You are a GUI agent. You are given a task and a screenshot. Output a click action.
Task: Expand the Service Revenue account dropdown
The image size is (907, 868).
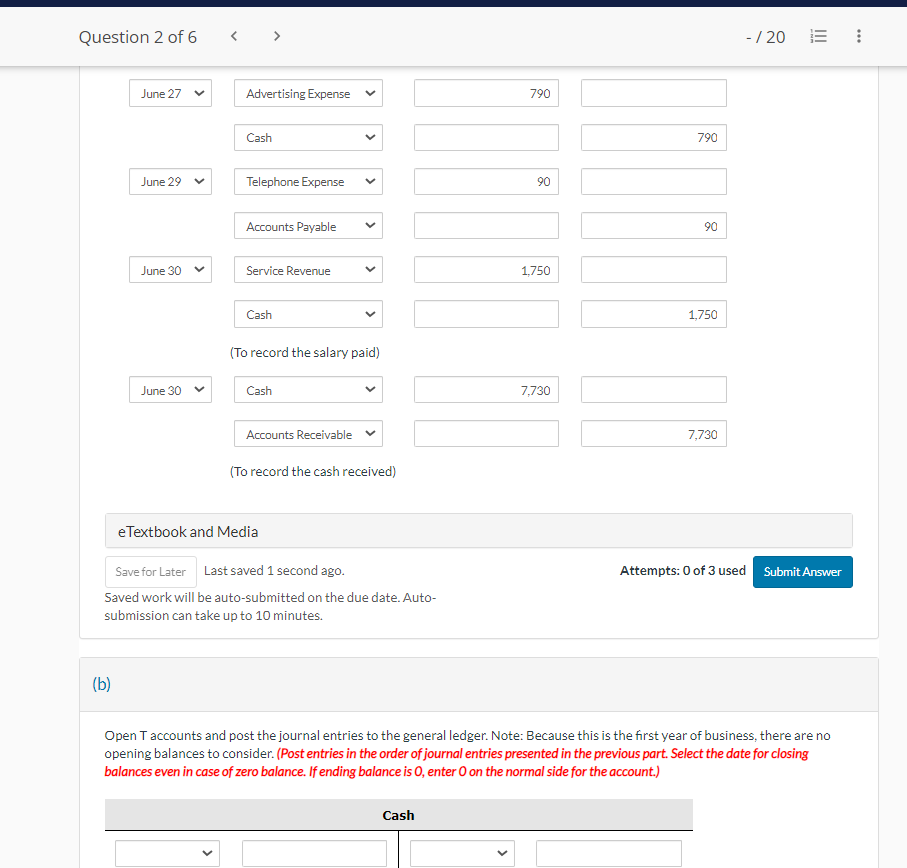pos(308,269)
